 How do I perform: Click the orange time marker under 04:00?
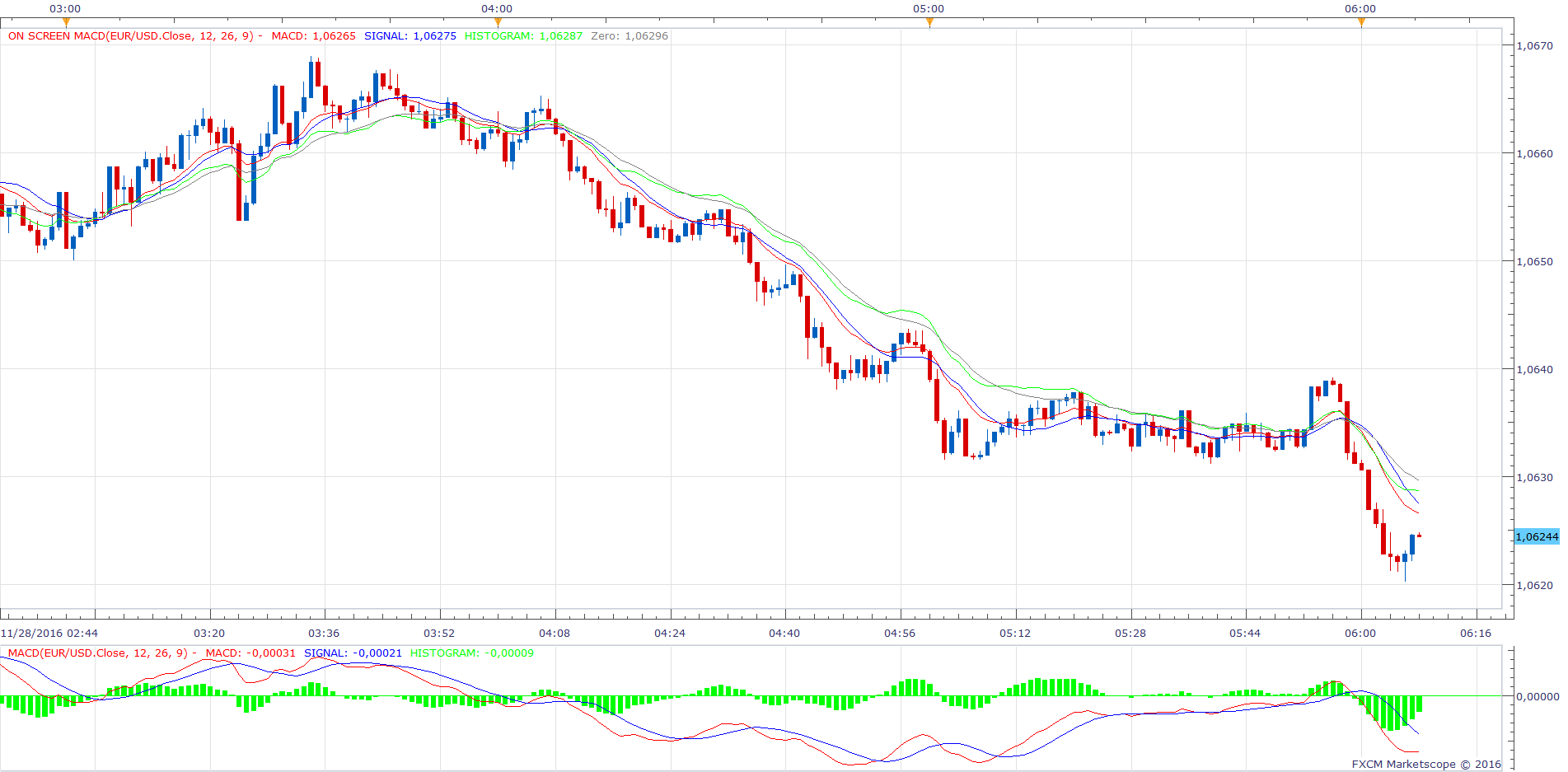(498, 22)
